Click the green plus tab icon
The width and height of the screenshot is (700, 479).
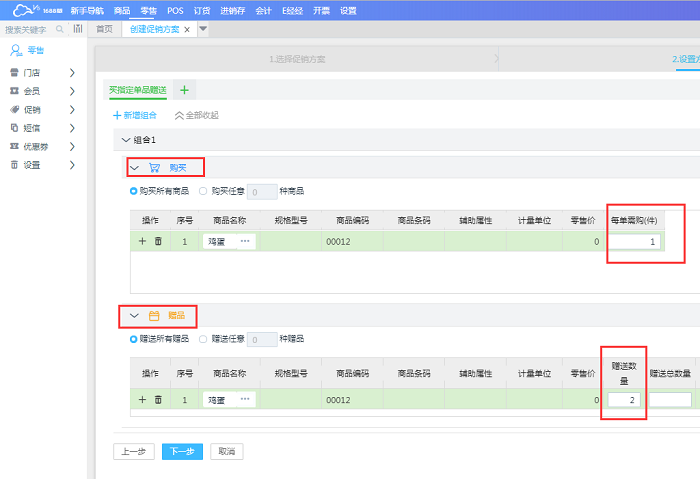pos(184,90)
